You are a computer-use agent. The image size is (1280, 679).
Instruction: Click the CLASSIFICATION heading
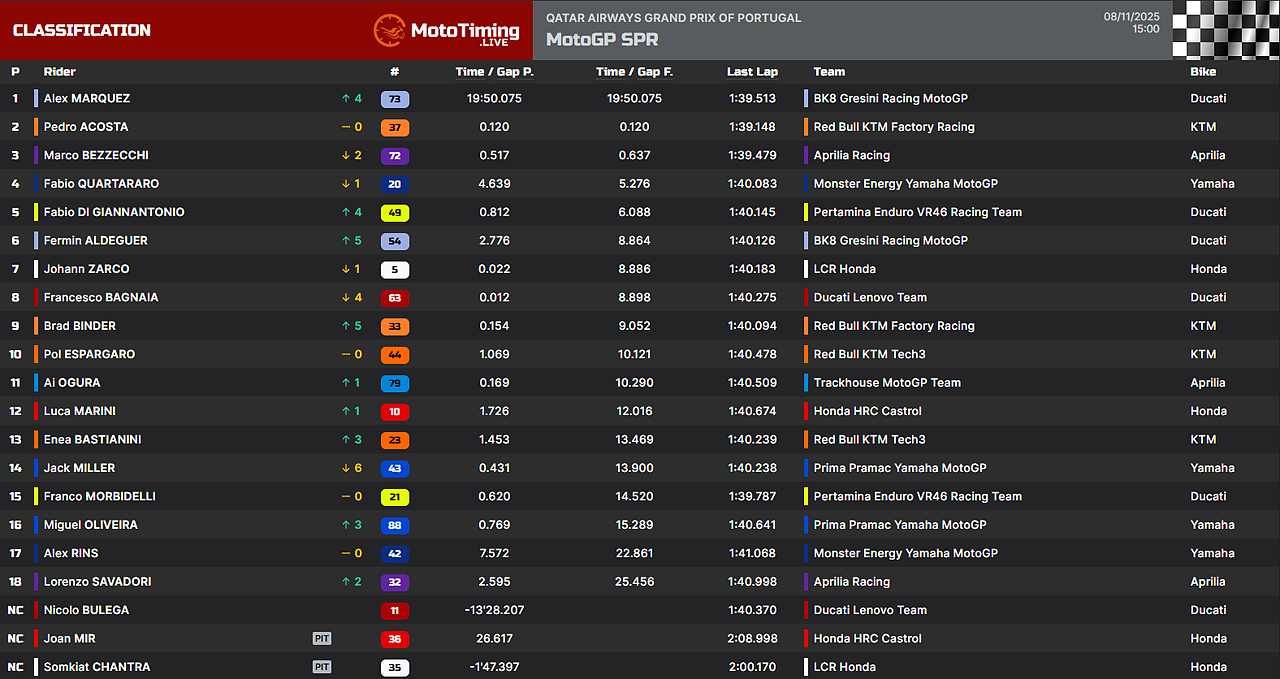(x=82, y=30)
